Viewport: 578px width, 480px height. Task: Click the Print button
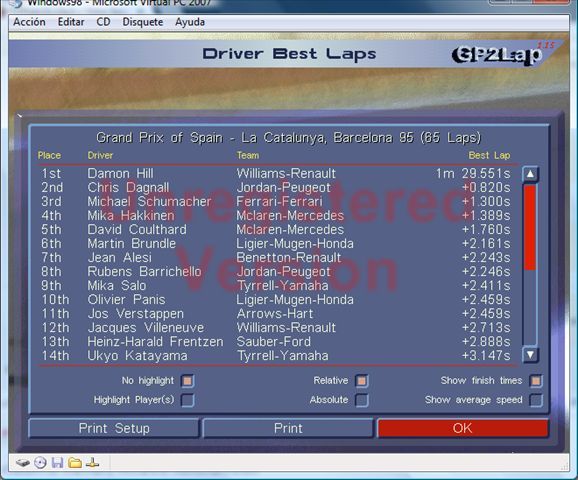[x=288, y=428]
